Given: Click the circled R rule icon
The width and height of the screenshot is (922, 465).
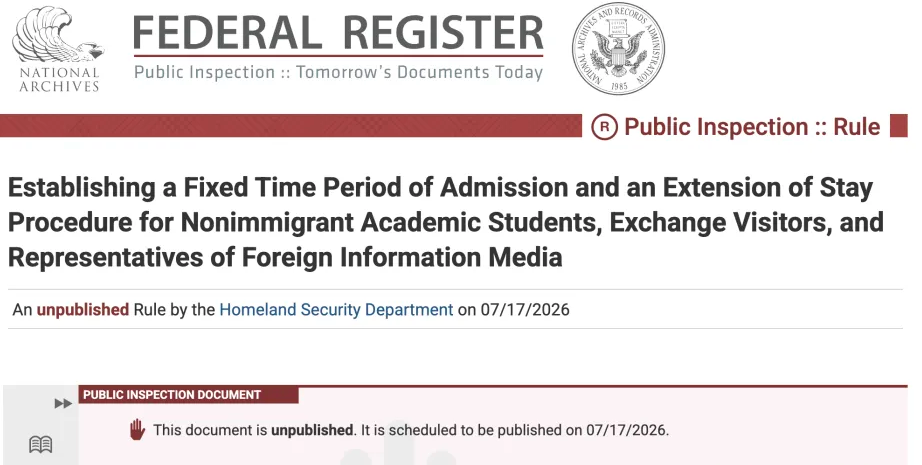Looking at the screenshot, I should (x=604, y=127).
